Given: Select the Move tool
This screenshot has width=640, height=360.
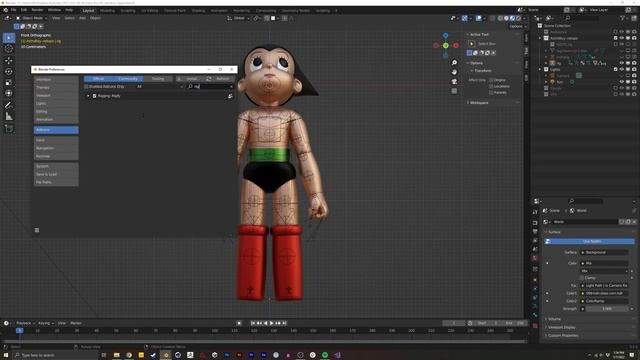Looking at the screenshot, I should point(9,60).
